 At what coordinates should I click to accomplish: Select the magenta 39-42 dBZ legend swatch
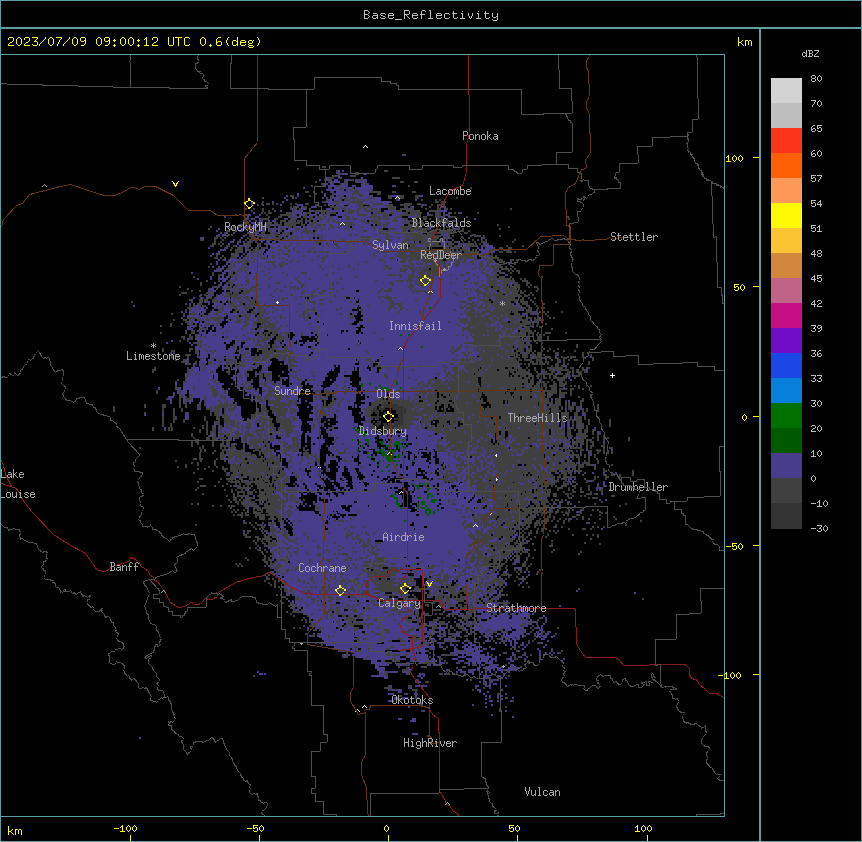click(786, 315)
